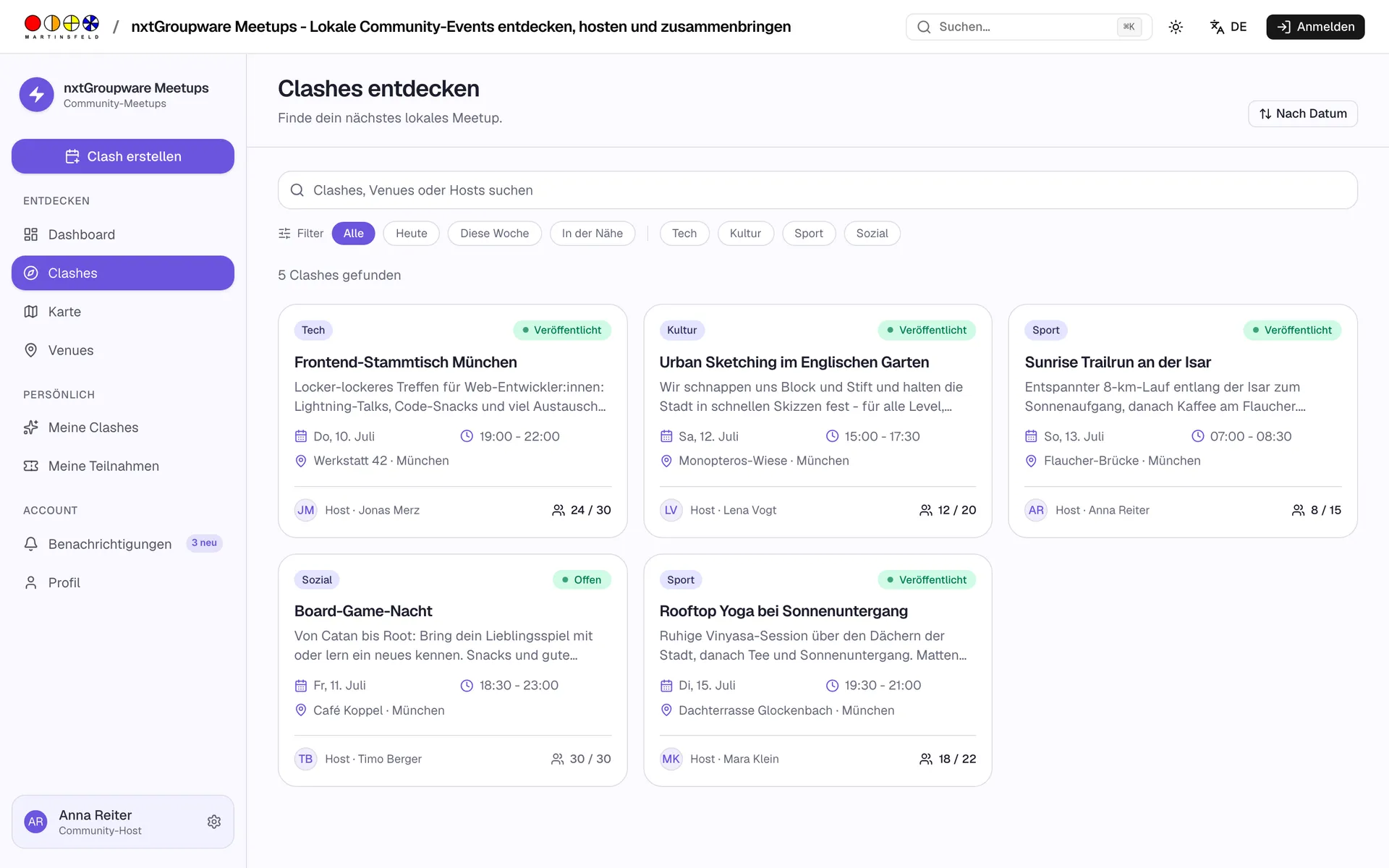Click the participants icon beside 24 / 30
Image resolution: width=1389 pixels, height=868 pixels.
click(558, 510)
